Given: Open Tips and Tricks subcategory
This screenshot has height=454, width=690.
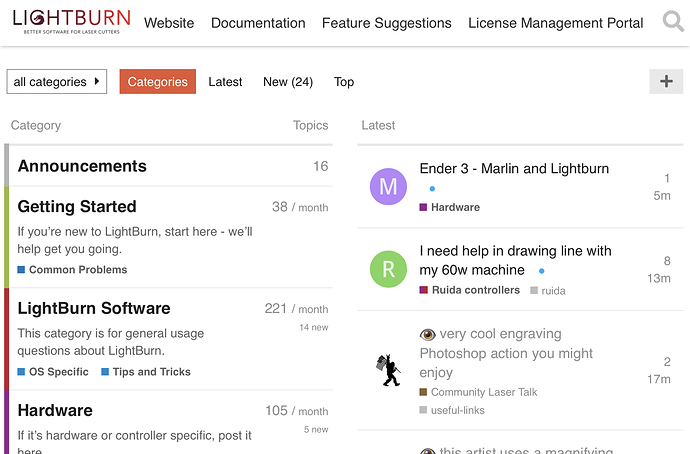Looking at the screenshot, I should click(146, 372).
